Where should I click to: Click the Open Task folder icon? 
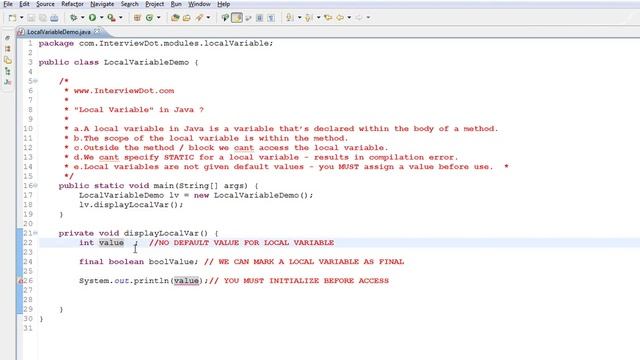click(187, 18)
